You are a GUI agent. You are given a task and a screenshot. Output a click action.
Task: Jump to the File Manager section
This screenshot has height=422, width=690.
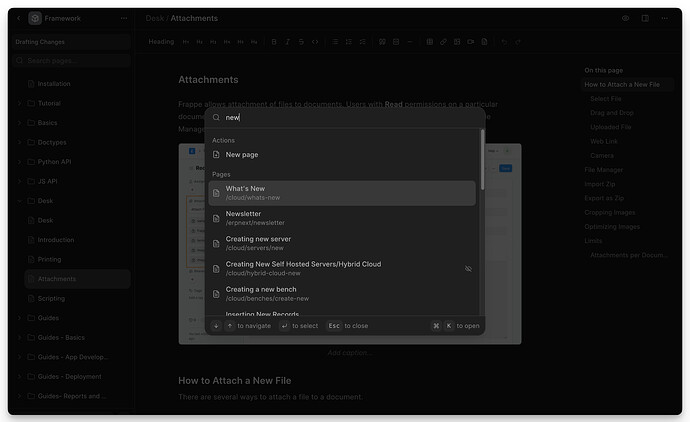[x=603, y=170]
